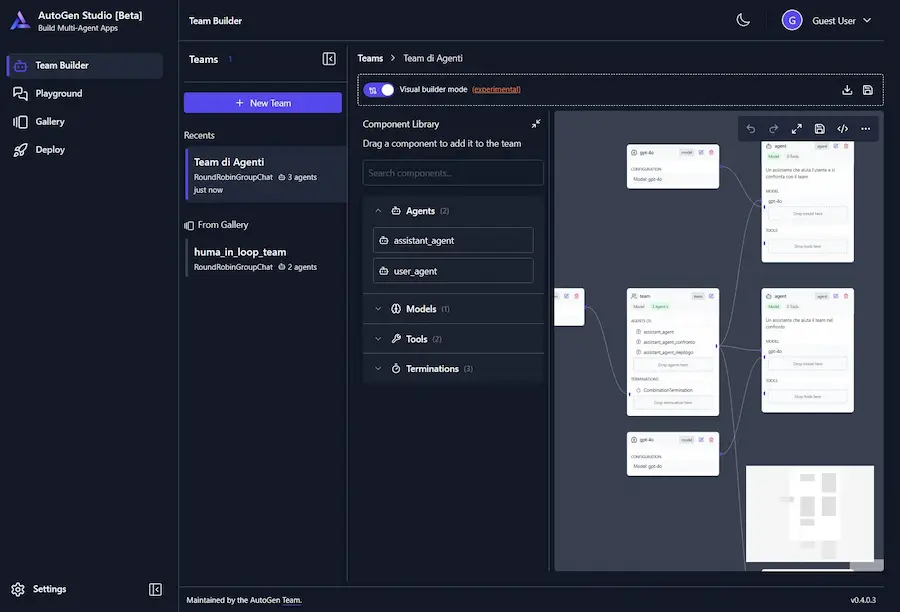The image size is (900, 612).
Task: Open the Guest User dropdown menu
Action: tap(841, 21)
